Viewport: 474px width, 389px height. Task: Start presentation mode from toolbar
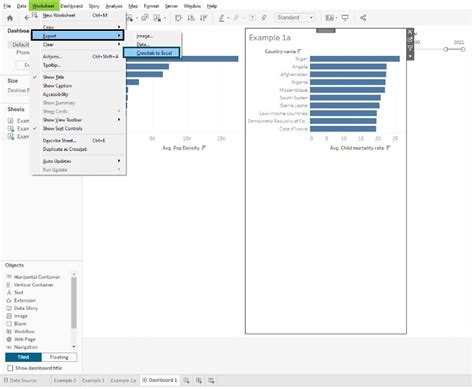[x=345, y=18]
